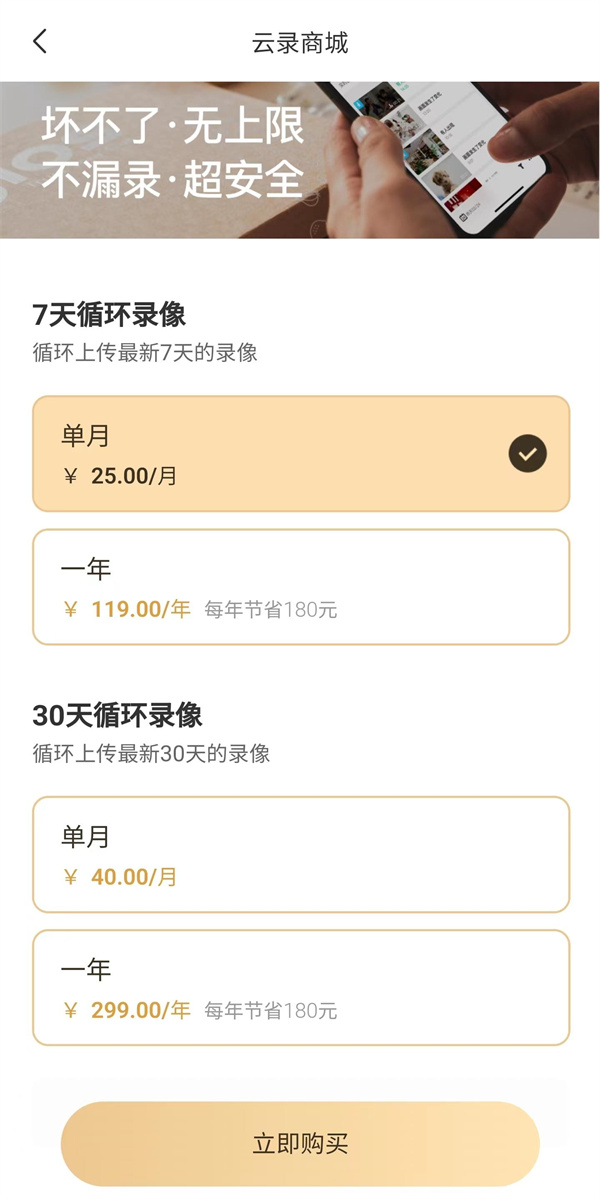Select 30天 单月 plan option
The width and height of the screenshot is (600, 1199).
coord(300,855)
